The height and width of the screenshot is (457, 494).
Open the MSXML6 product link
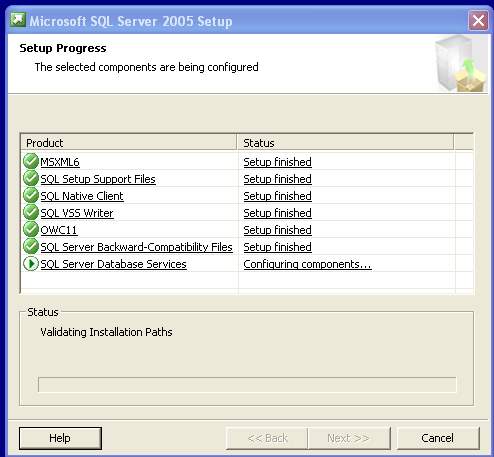click(60, 162)
